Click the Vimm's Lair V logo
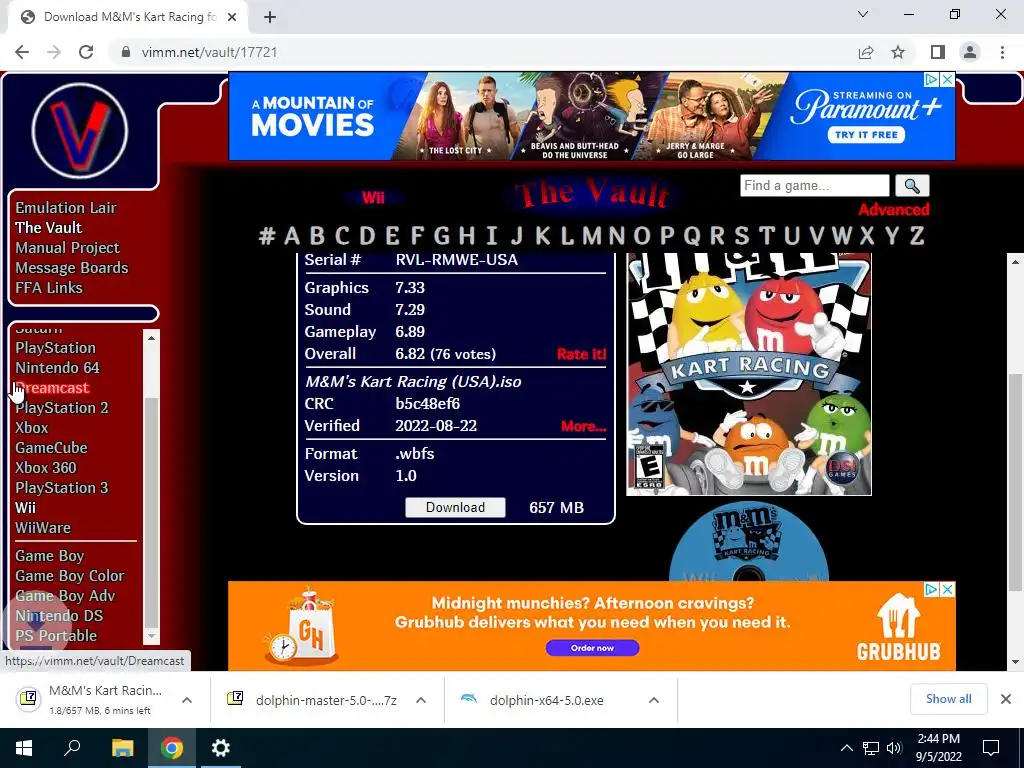Screen dimensions: 1024x768 (80, 131)
